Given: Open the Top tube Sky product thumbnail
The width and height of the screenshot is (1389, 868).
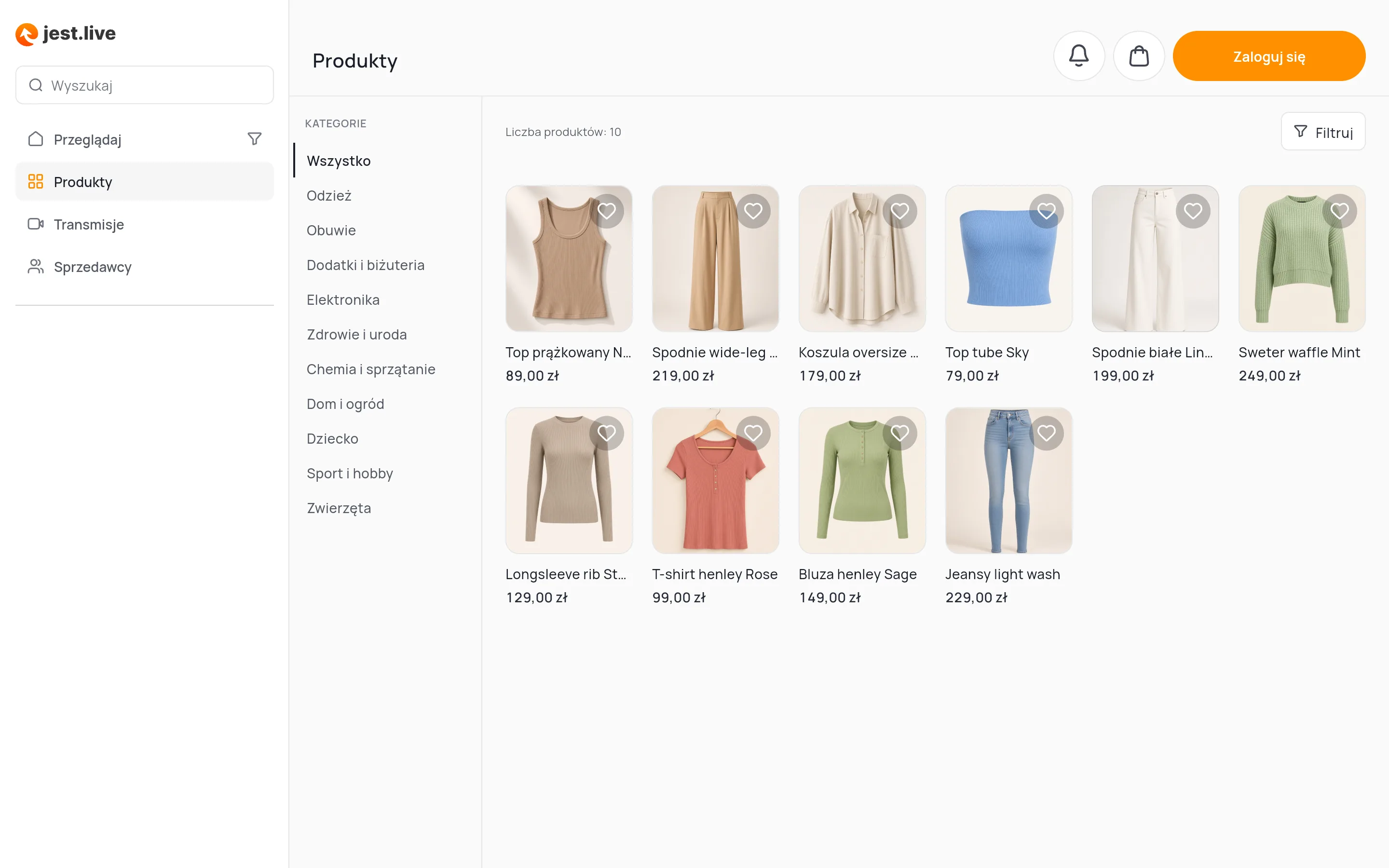Looking at the screenshot, I should 1008,258.
